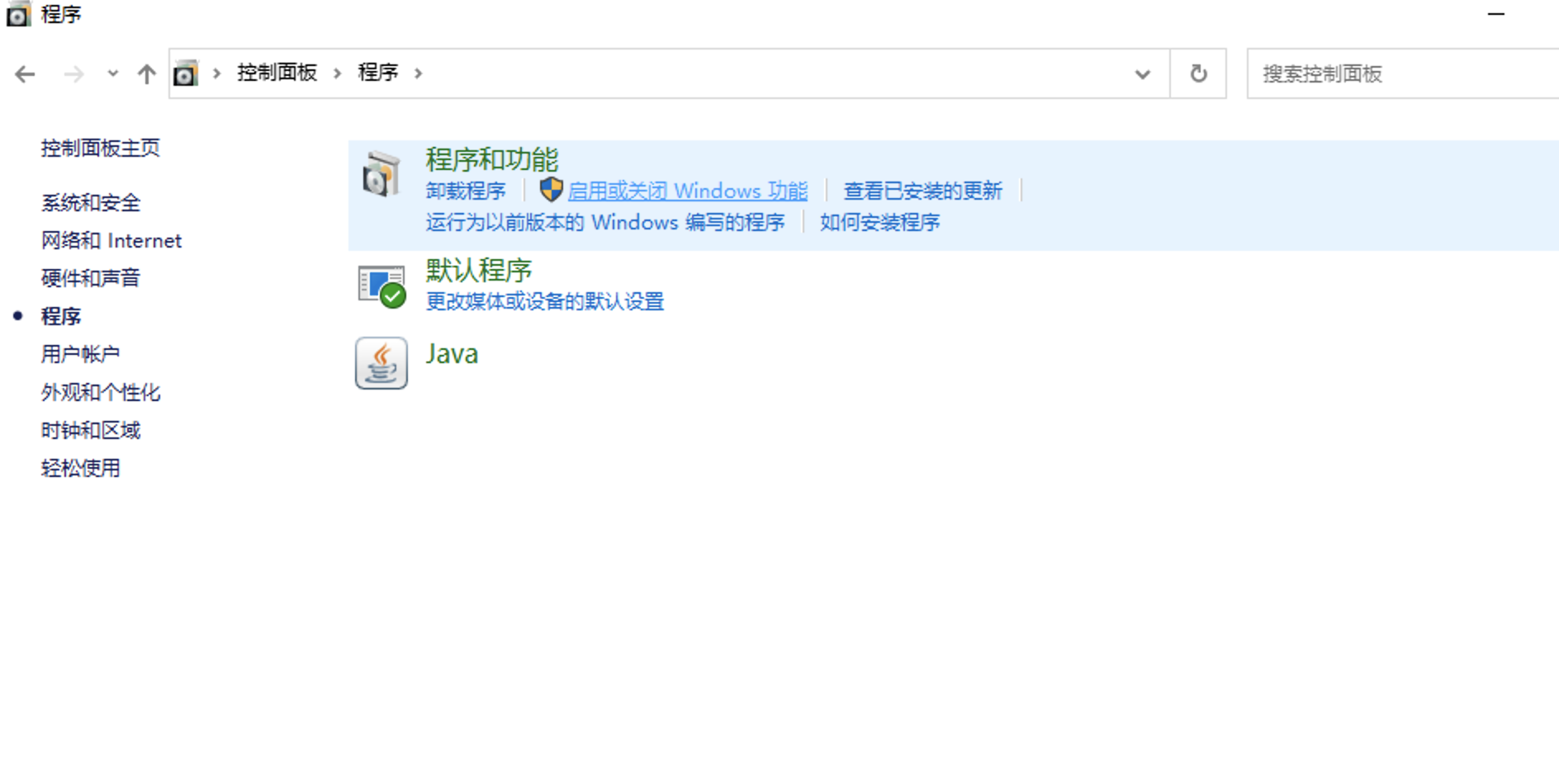Select 程序 in the left sidebar

tap(61, 316)
